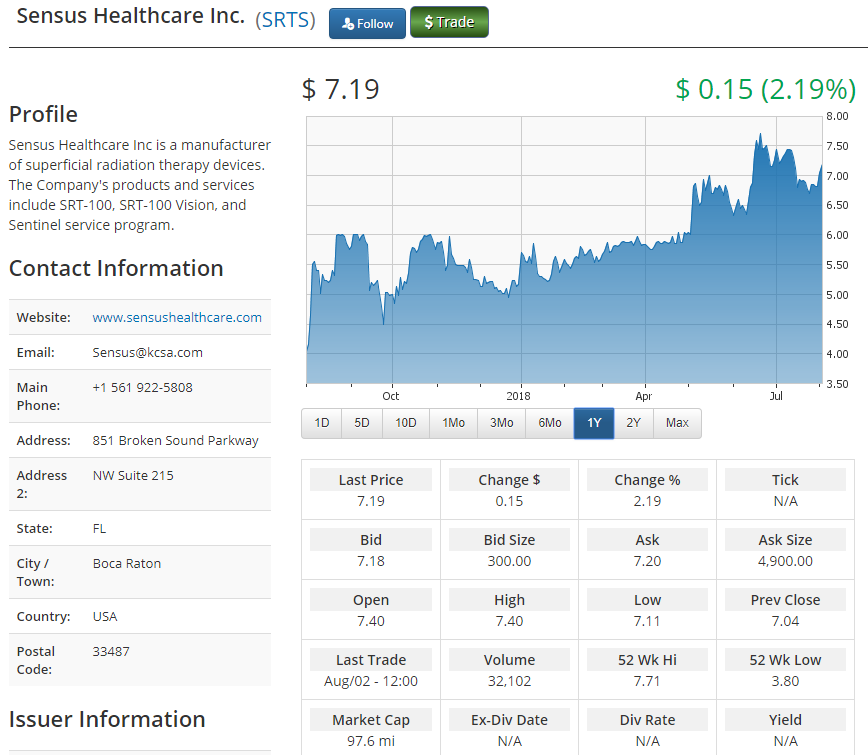The height and width of the screenshot is (755, 868).
Task: Select the 1D chart timeframe
Action: 321,423
